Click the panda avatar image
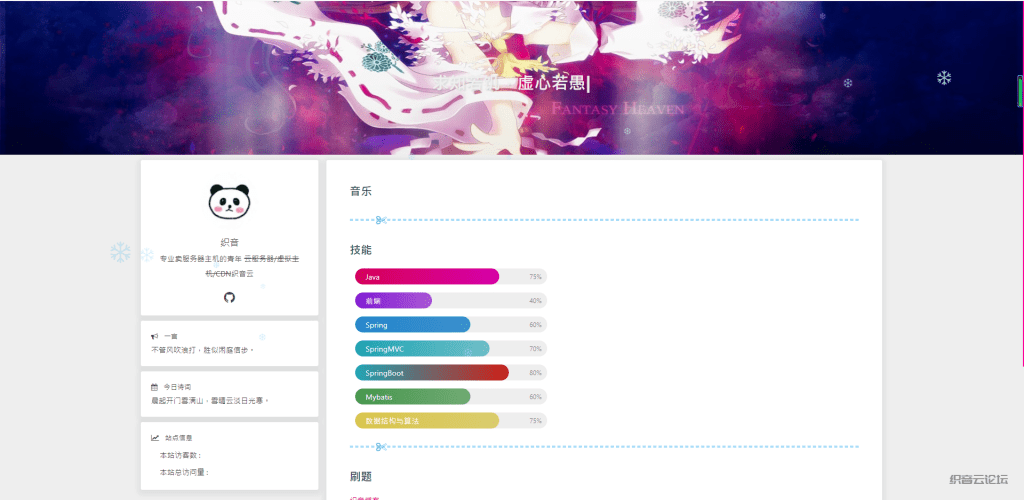The height and width of the screenshot is (500, 1024). point(229,201)
